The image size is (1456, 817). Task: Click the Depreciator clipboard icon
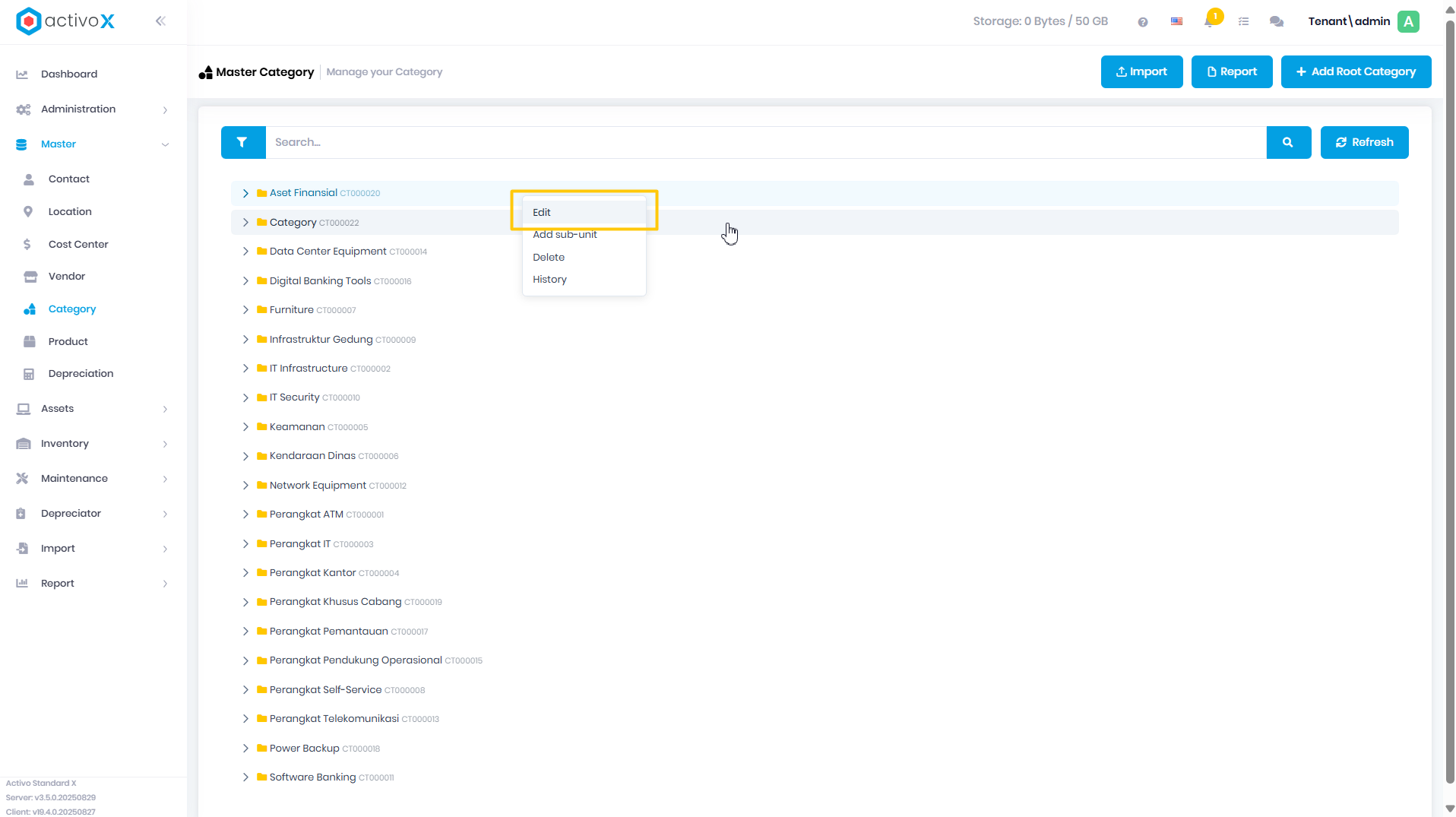[x=21, y=514]
